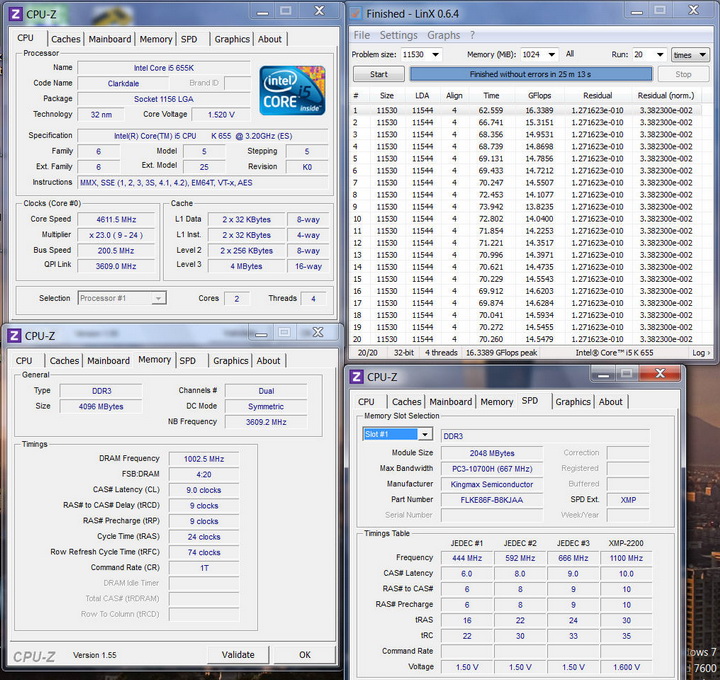Click the Start button in LinX

pyautogui.click(x=379, y=74)
